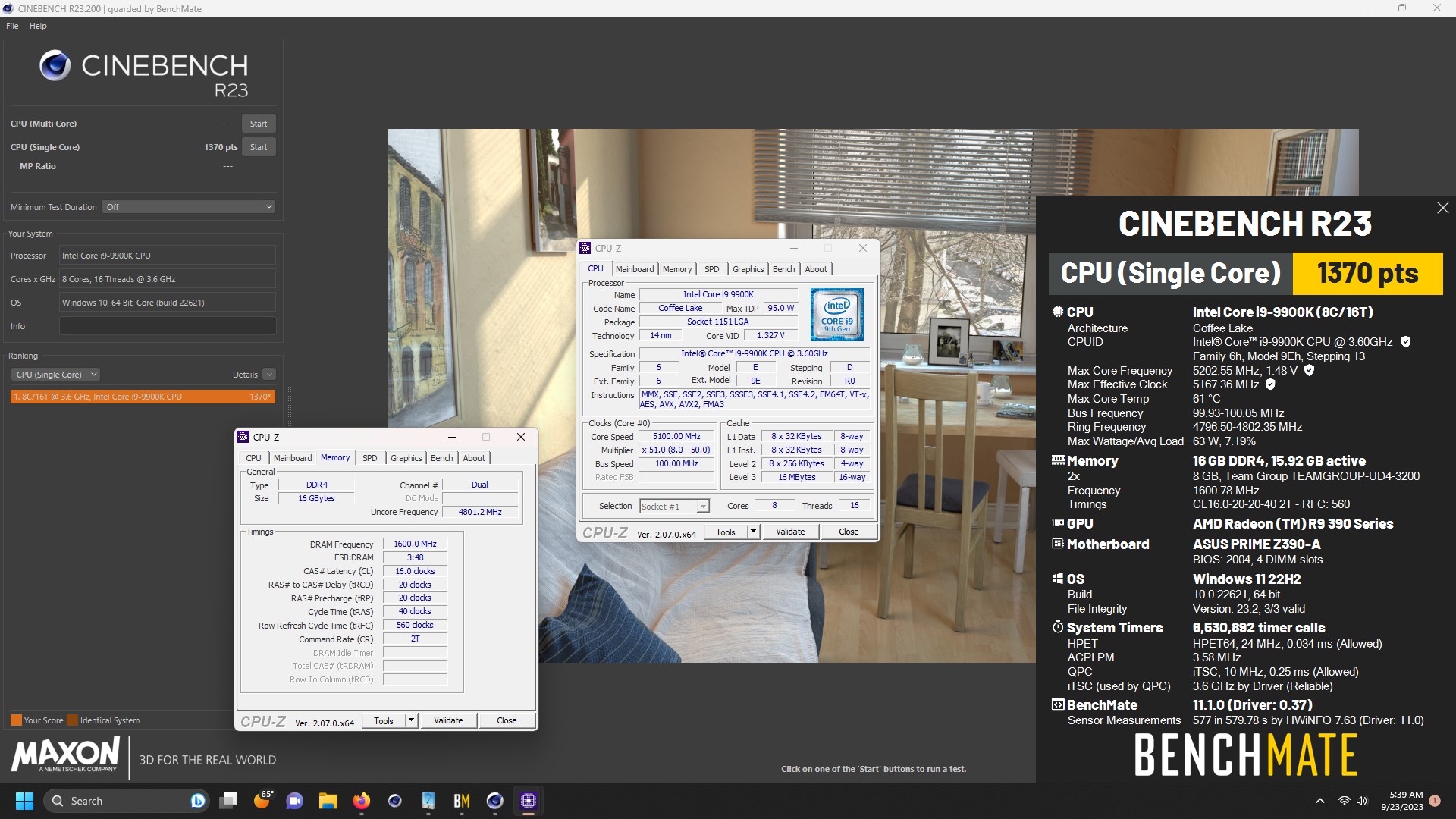Show hidden system tray icons
Viewport: 1456px width, 819px height.
coord(1320,801)
